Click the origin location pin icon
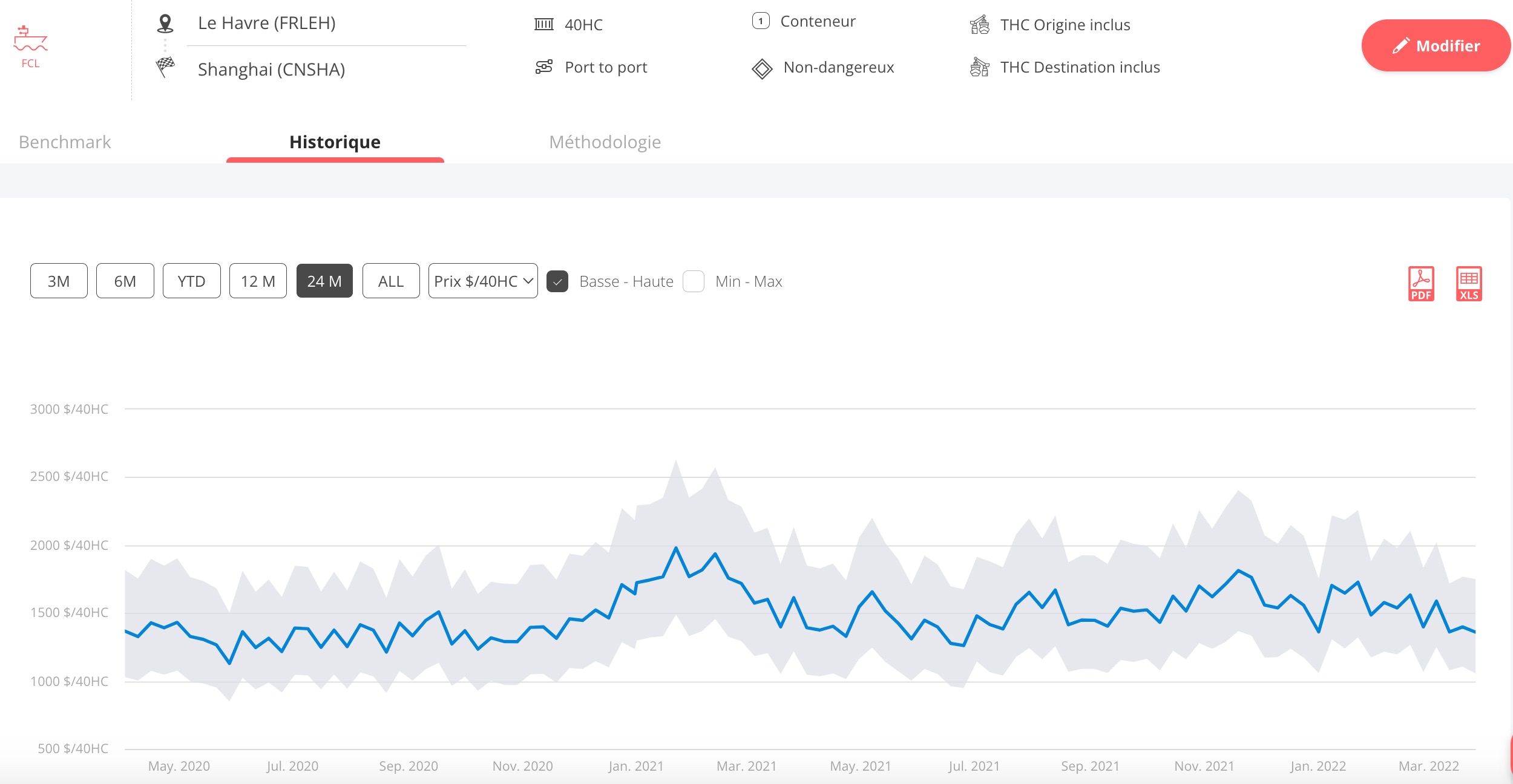The height and width of the screenshot is (784, 1513). click(x=165, y=24)
